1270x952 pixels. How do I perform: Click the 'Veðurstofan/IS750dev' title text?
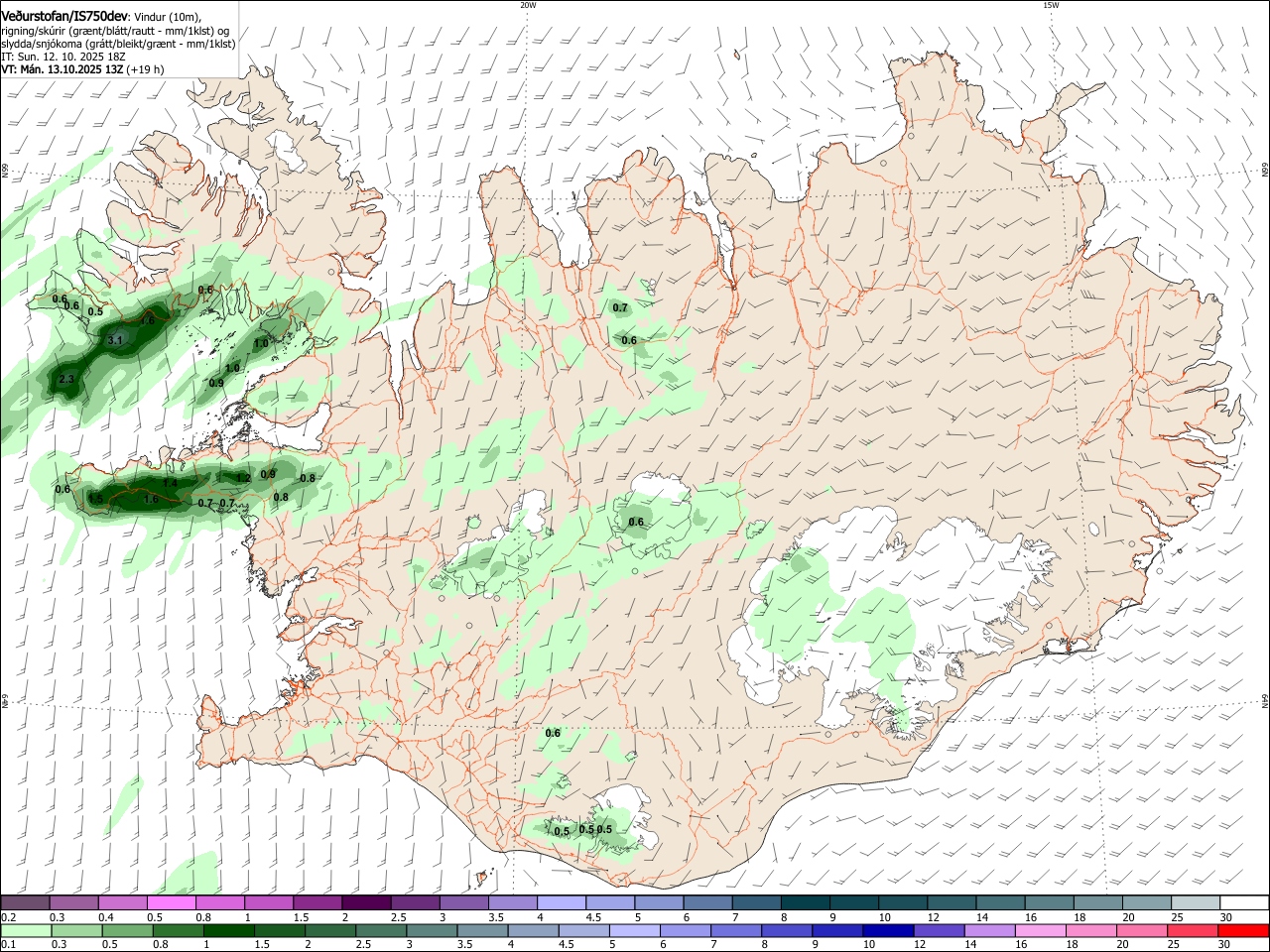[64, 16]
